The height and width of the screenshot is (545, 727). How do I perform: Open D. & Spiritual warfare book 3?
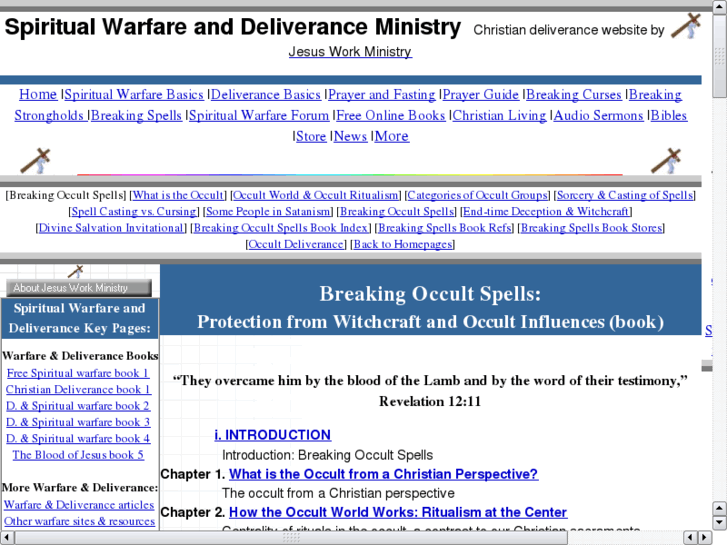[78, 422]
